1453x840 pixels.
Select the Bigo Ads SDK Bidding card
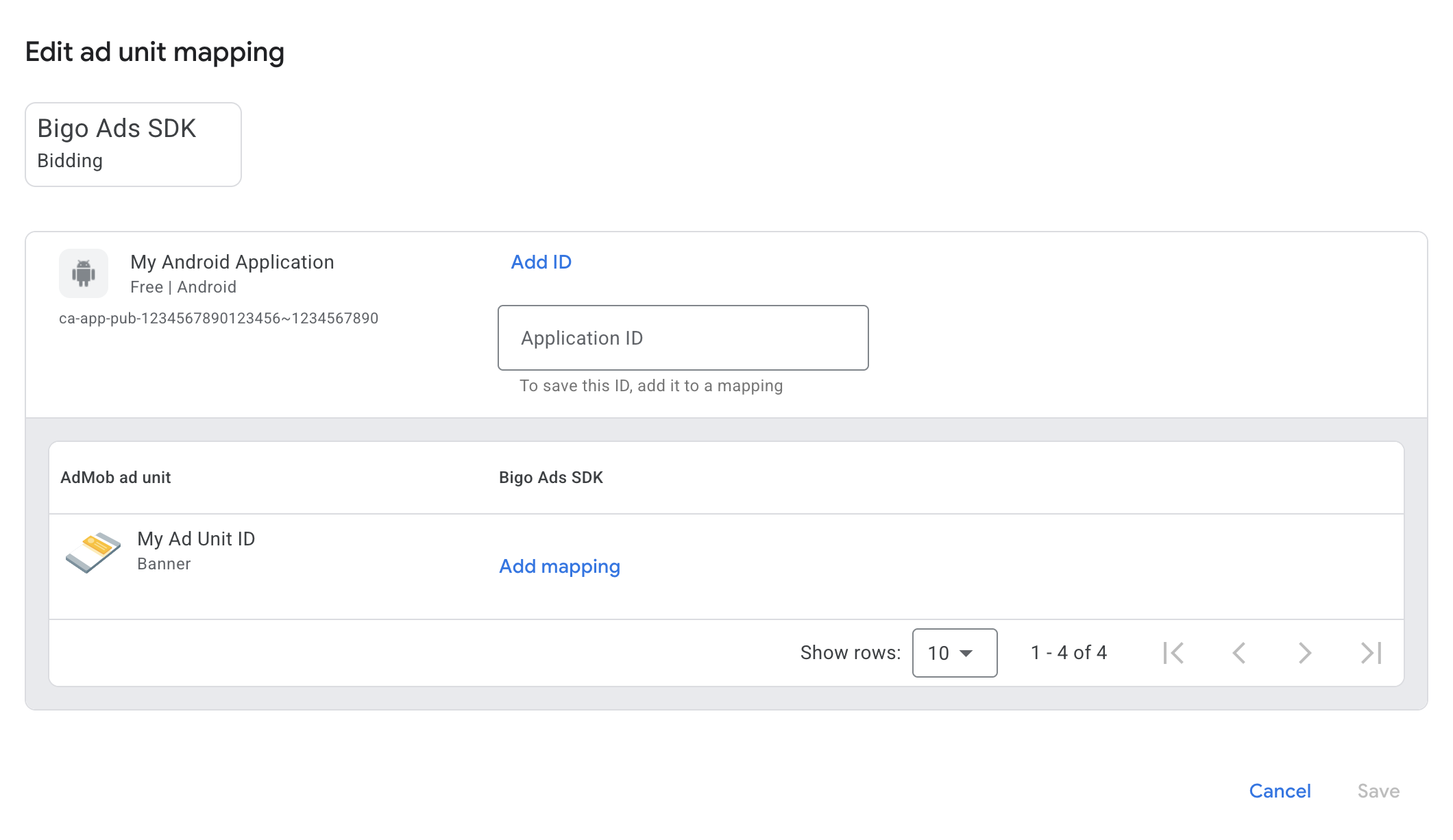[133, 145]
